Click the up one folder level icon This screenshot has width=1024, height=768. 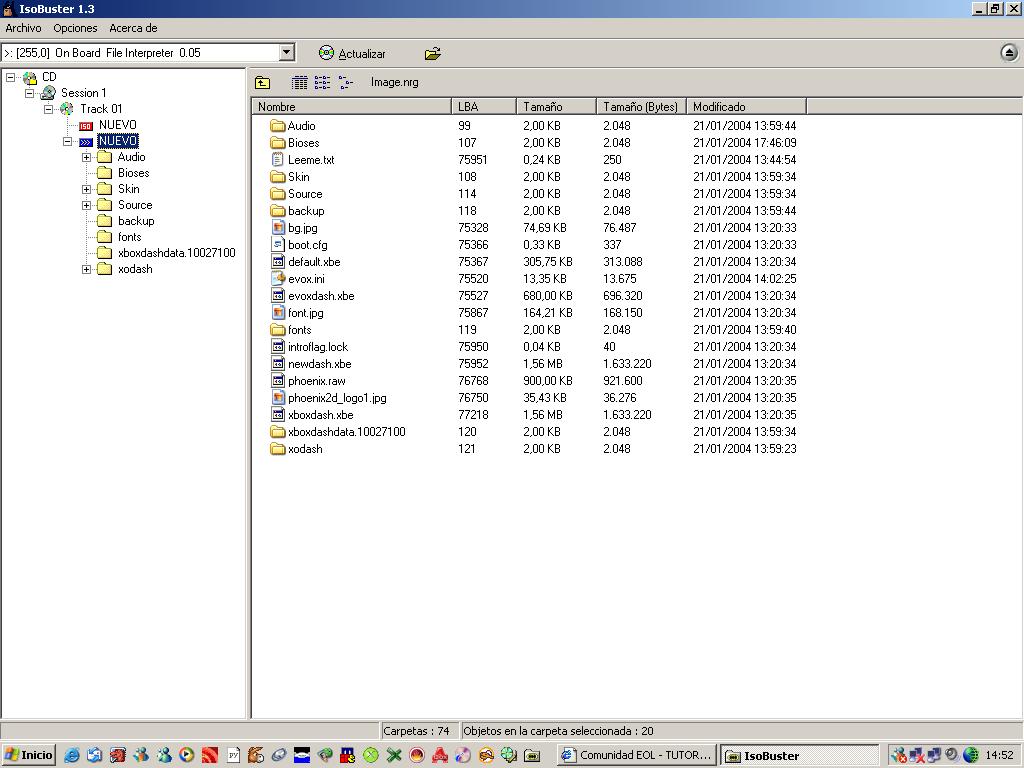(262, 83)
